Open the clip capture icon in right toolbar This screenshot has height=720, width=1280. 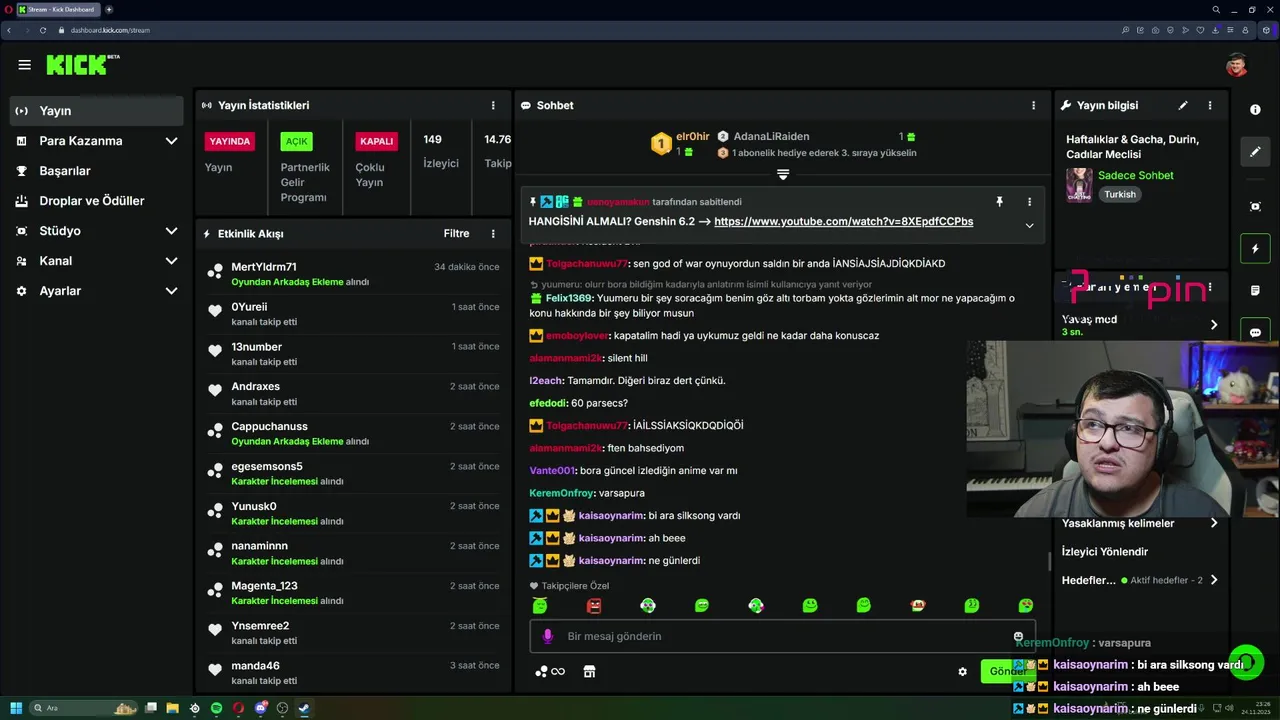(x=1255, y=206)
